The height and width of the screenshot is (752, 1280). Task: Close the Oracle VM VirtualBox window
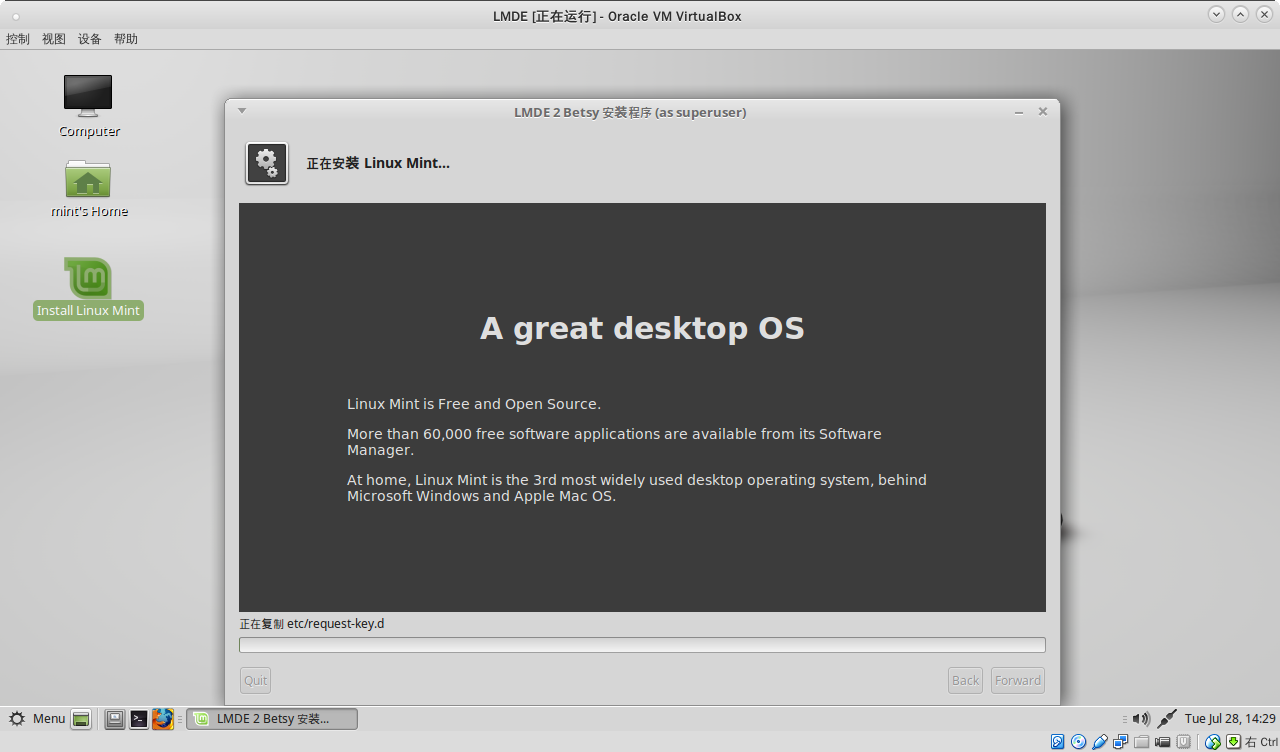(x=1264, y=14)
